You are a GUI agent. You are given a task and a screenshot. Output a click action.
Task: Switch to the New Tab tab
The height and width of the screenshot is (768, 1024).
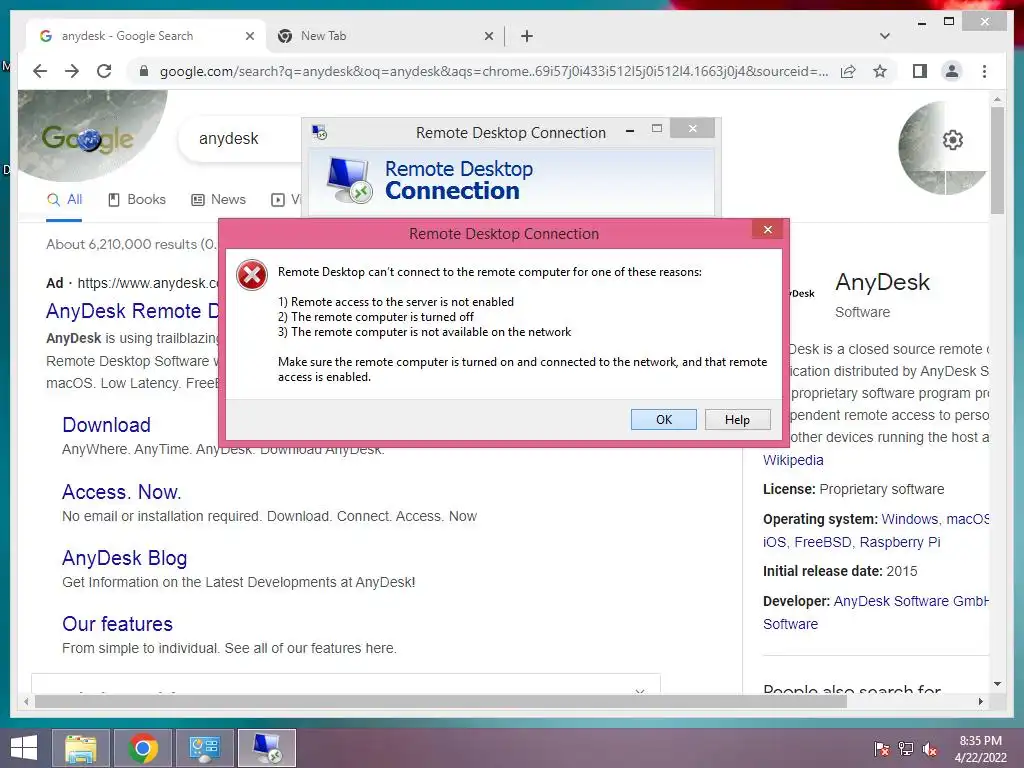click(385, 36)
